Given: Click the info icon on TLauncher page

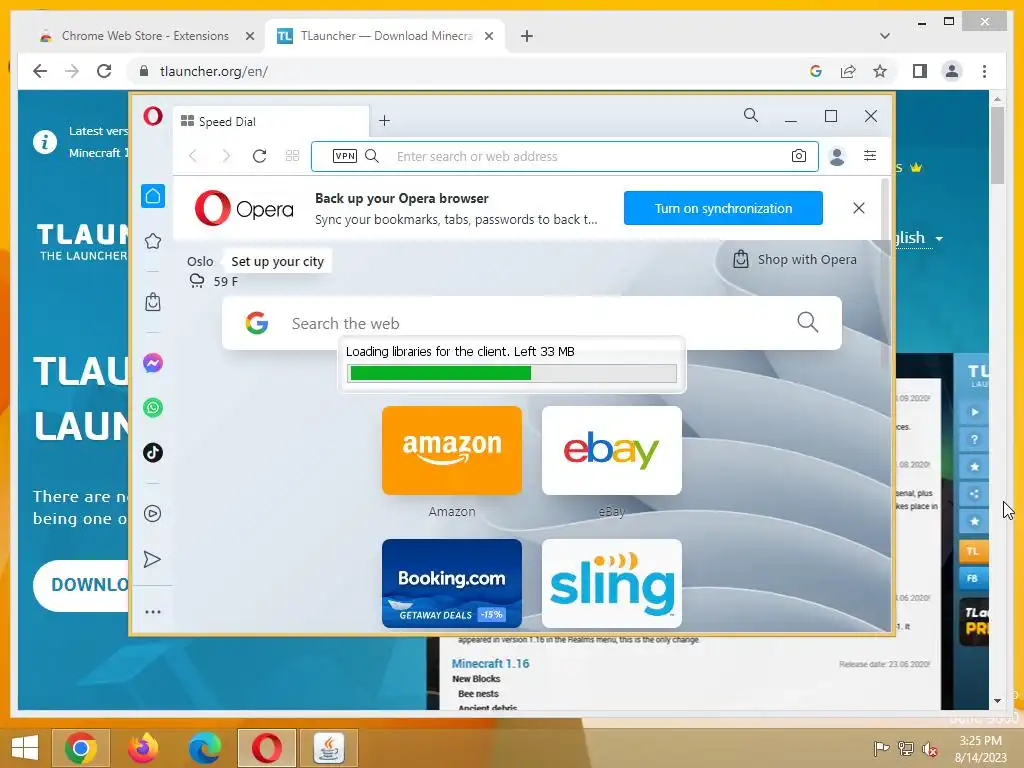Looking at the screenshot, I should 45,142.
